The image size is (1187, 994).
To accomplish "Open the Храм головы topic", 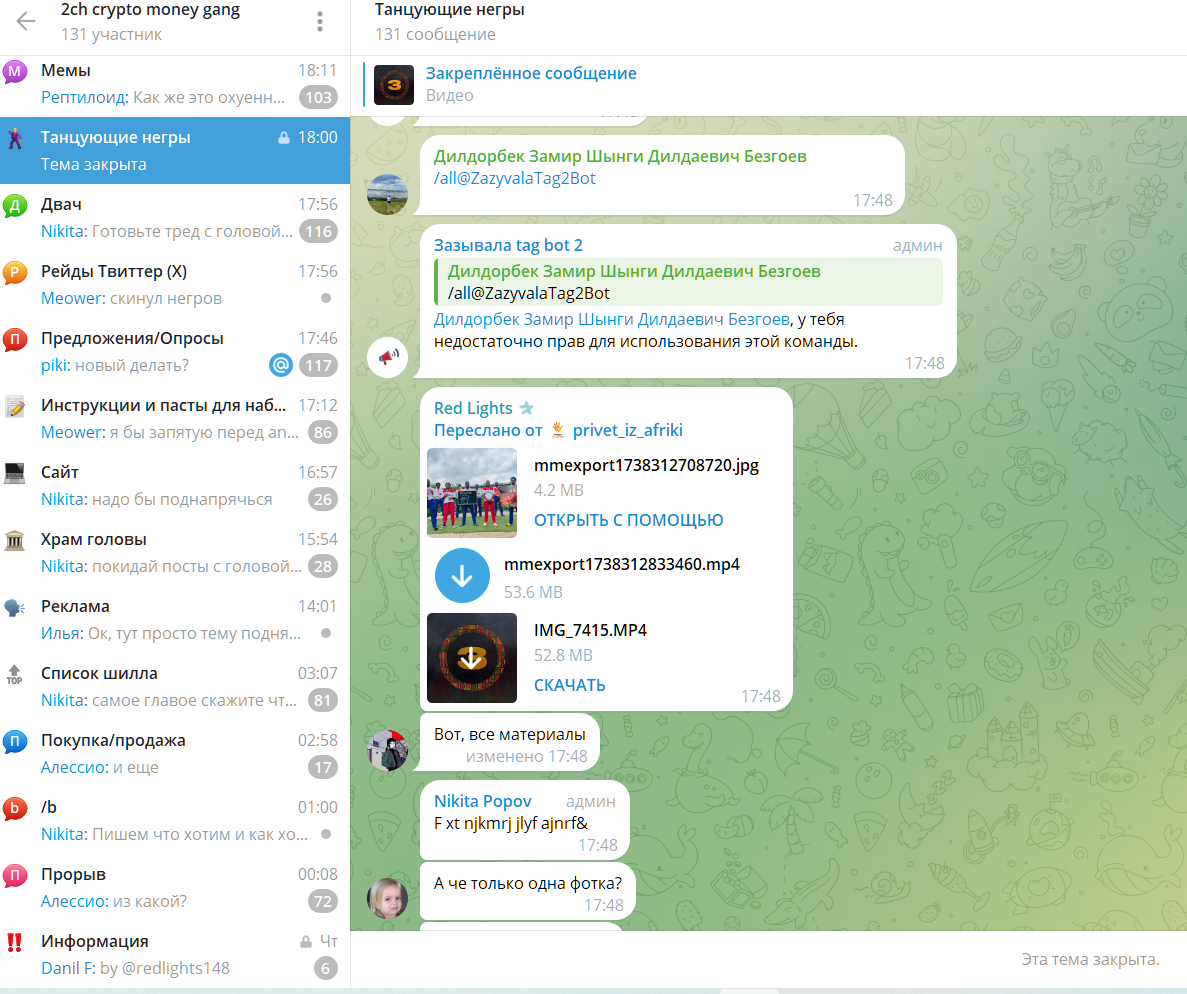I will [x=175, y=552].
